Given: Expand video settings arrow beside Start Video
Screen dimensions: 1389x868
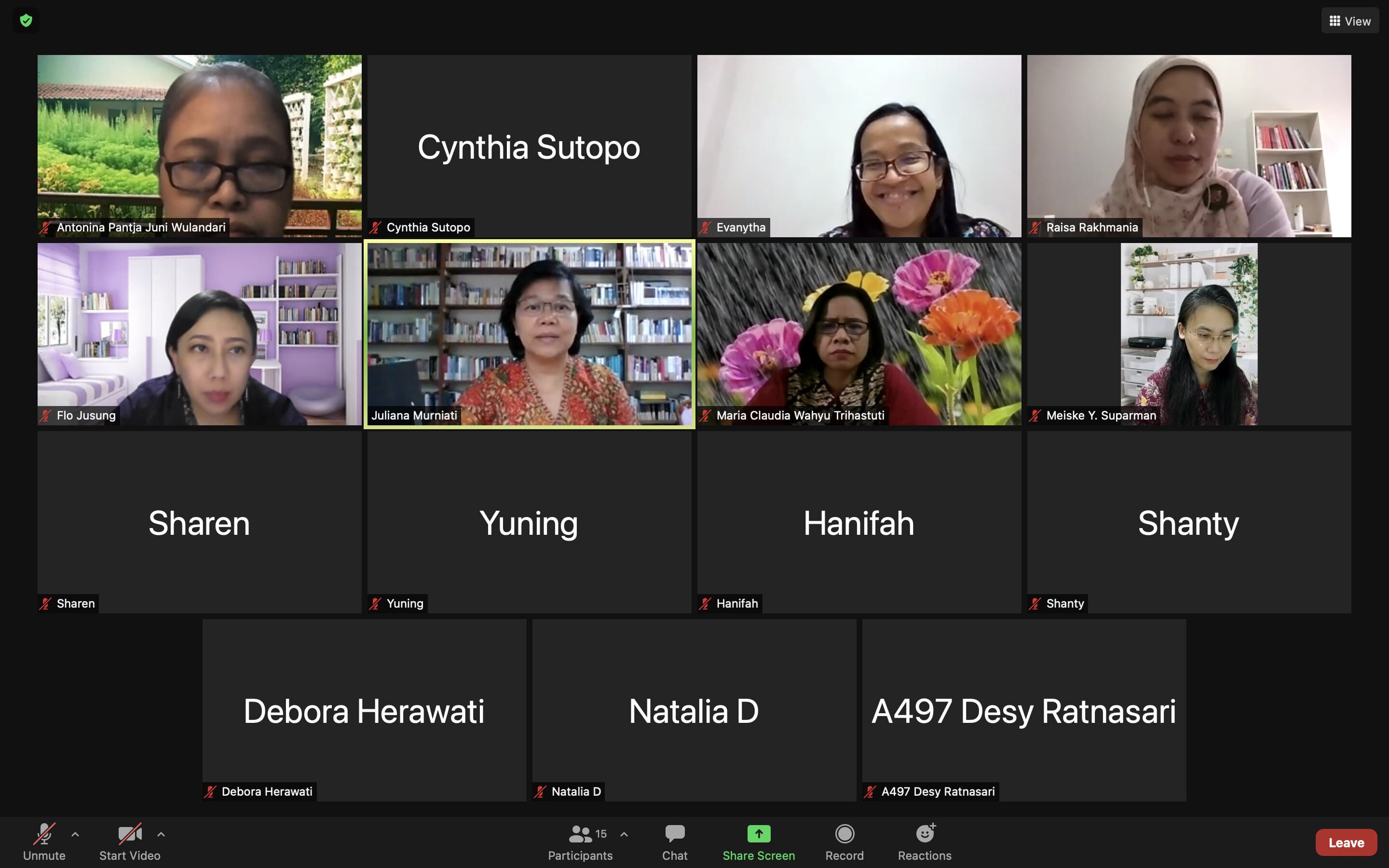Looking at the screenshot, I should click(x=161, y=834).
